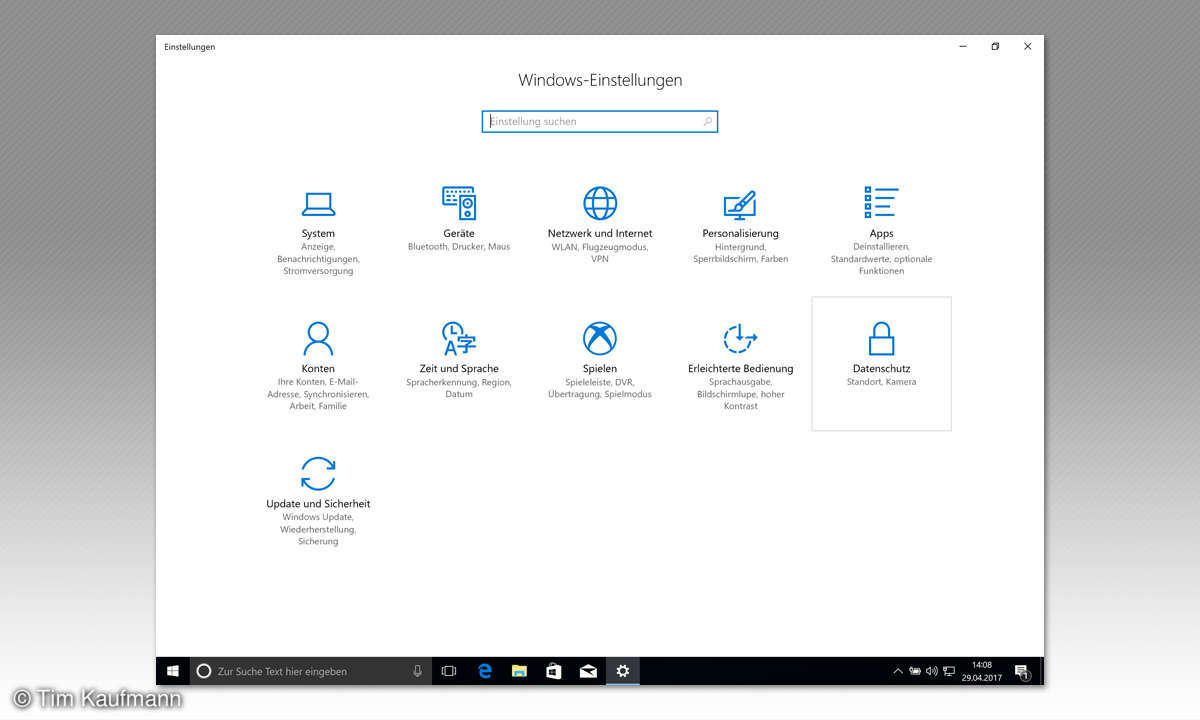1200x720 pixels.
Task: Click 'Deinstallieren, Standardwerte, optionale Funktionen' description
Action: tap(881, 259)
